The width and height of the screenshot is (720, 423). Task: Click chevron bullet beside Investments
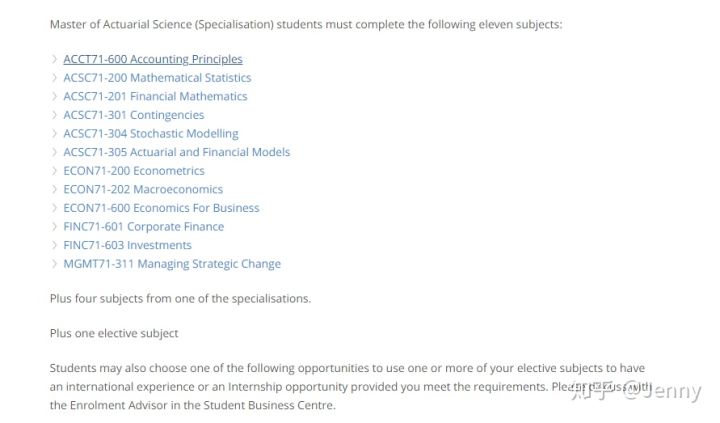tap(54, 245)
